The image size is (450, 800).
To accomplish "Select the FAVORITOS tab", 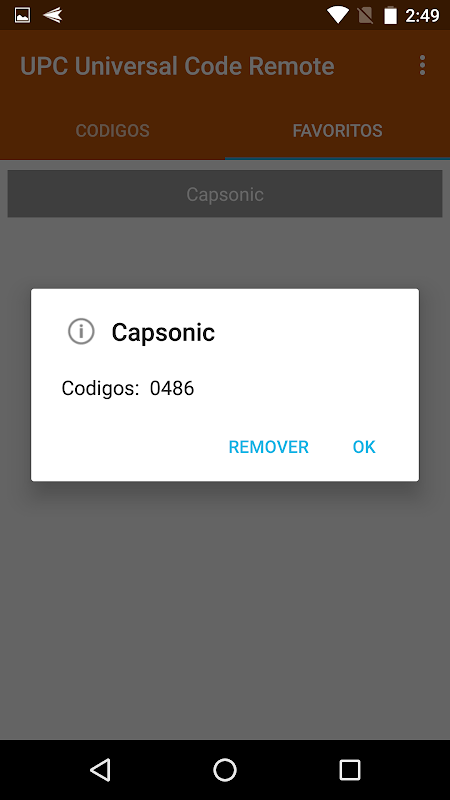I will pos(337,131).
